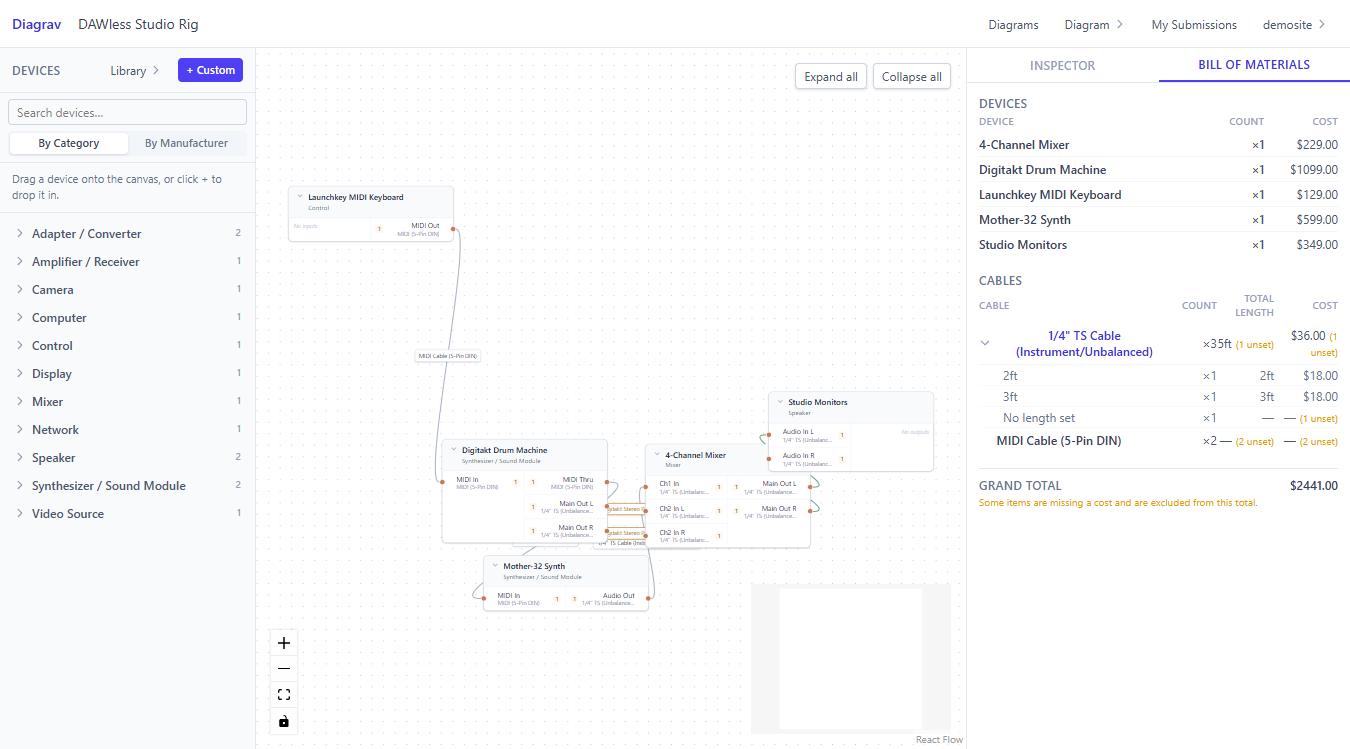Image resolution: width=1350 pixels, height=749 pixels.
Task: Click the minimap overview
Action: [851, 659]
